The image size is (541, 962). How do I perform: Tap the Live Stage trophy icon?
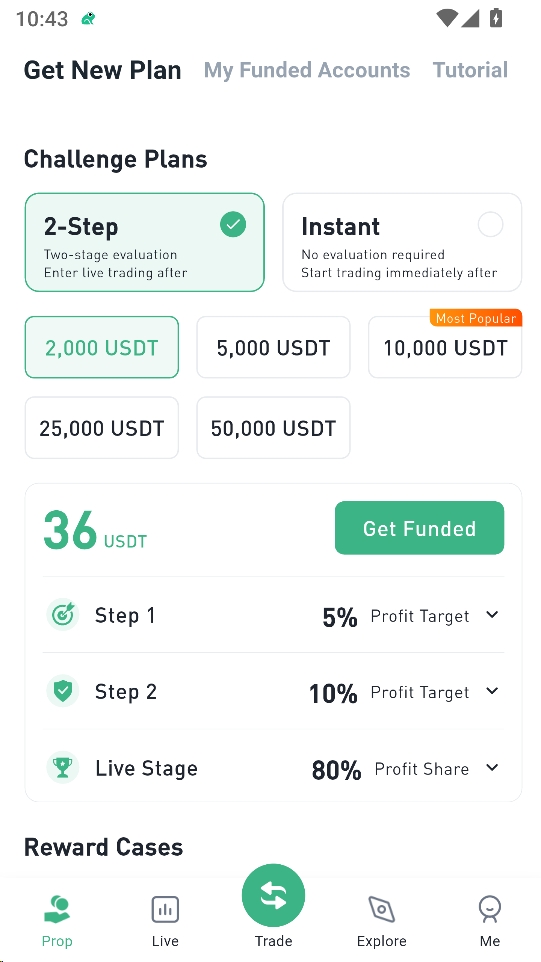tap(63, 768)
